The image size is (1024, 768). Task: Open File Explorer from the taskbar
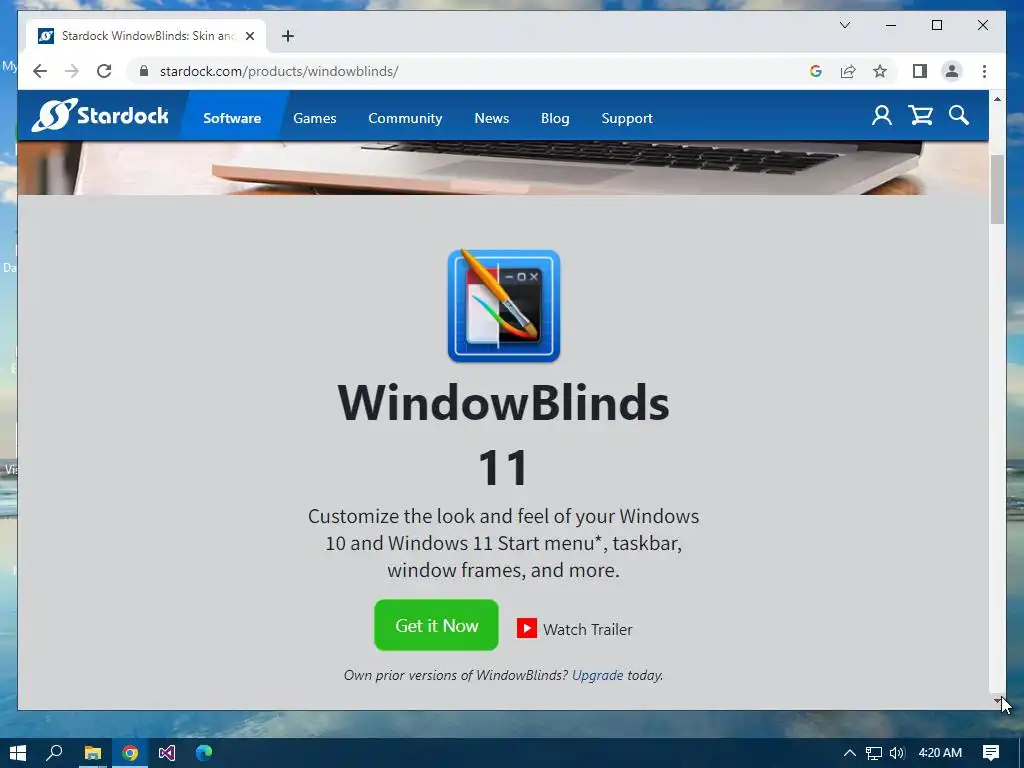(x=93, y=753)
